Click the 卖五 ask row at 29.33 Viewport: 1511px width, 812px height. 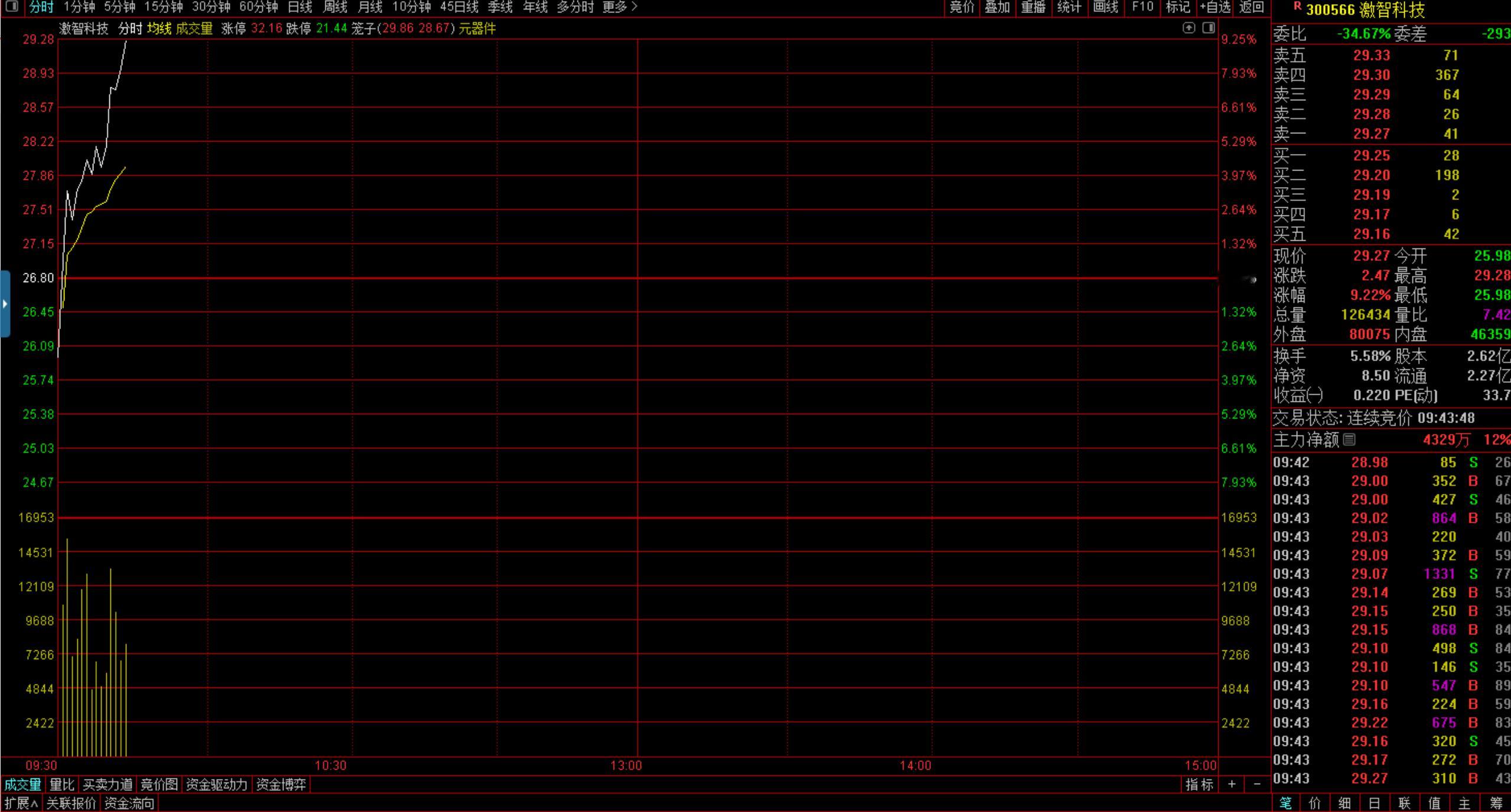point(1391,55)
